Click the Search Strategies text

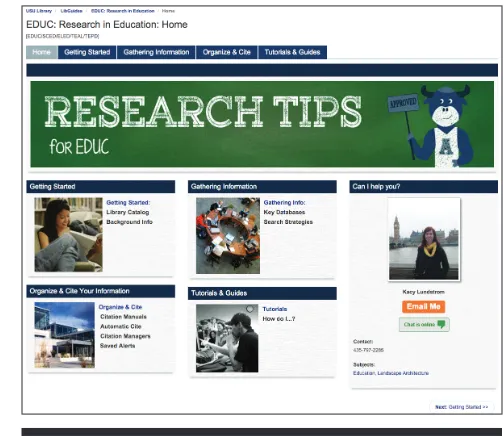(x=288, y=222)
